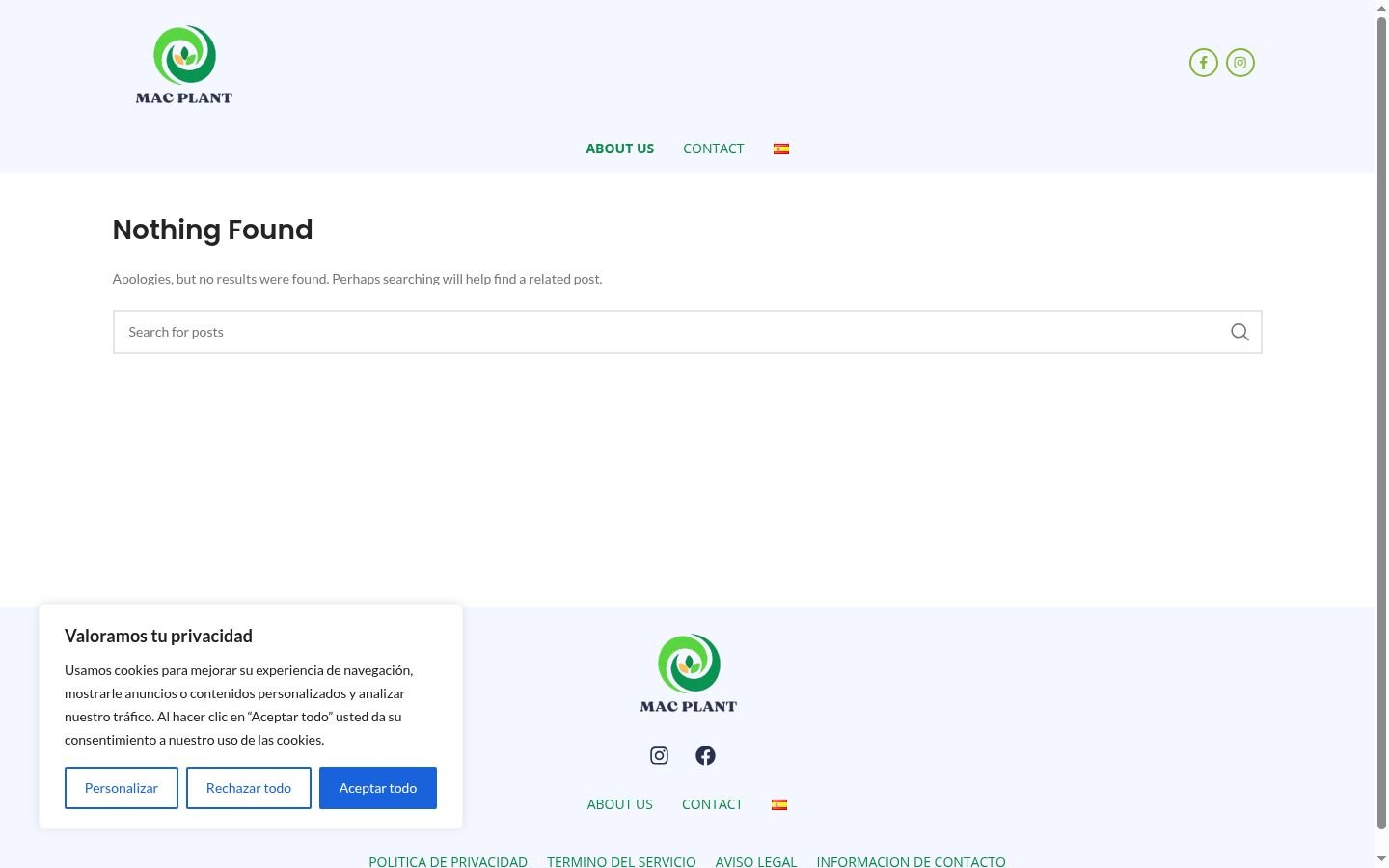Screen dimensions: 1389x868
Task: Open the footer Instagram icon
Action: (x=659, y=755)
